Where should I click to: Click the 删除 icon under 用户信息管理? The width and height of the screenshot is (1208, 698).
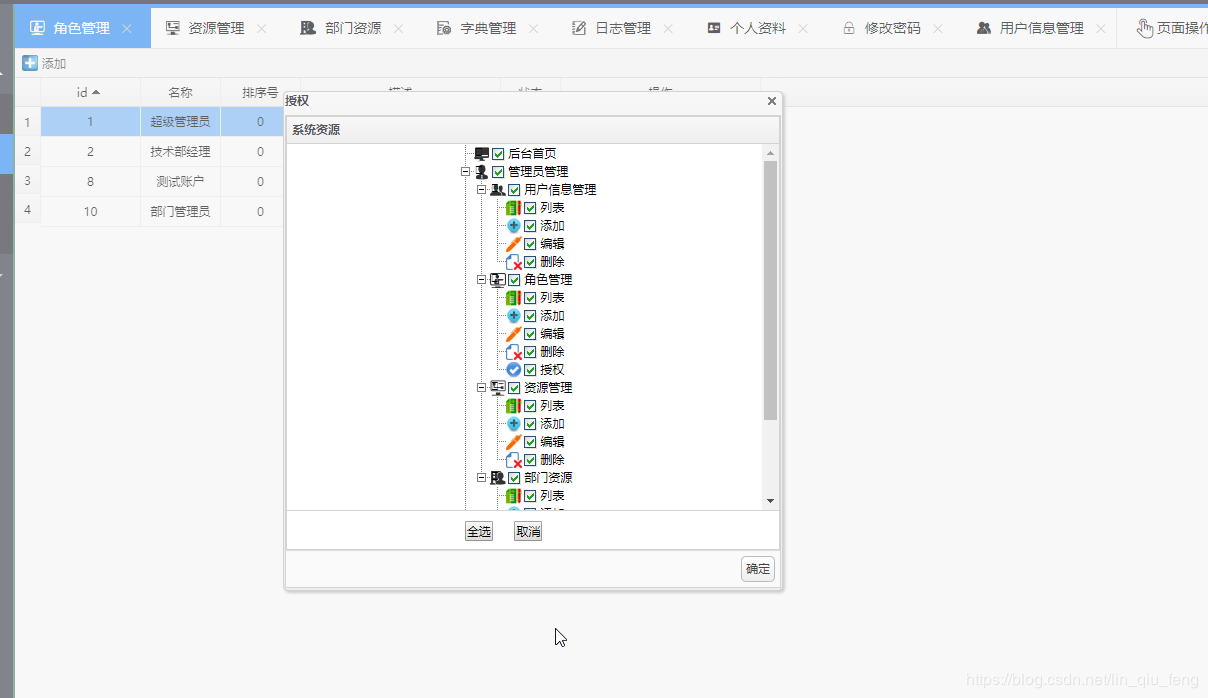[514, 262]
